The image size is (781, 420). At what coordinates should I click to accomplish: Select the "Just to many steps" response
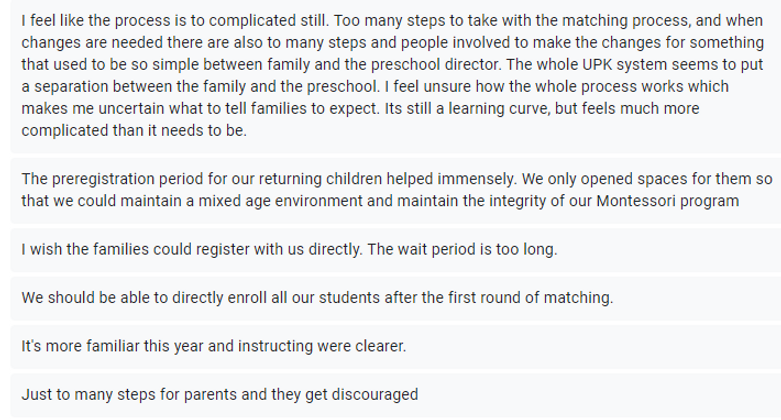click(218, 394)
